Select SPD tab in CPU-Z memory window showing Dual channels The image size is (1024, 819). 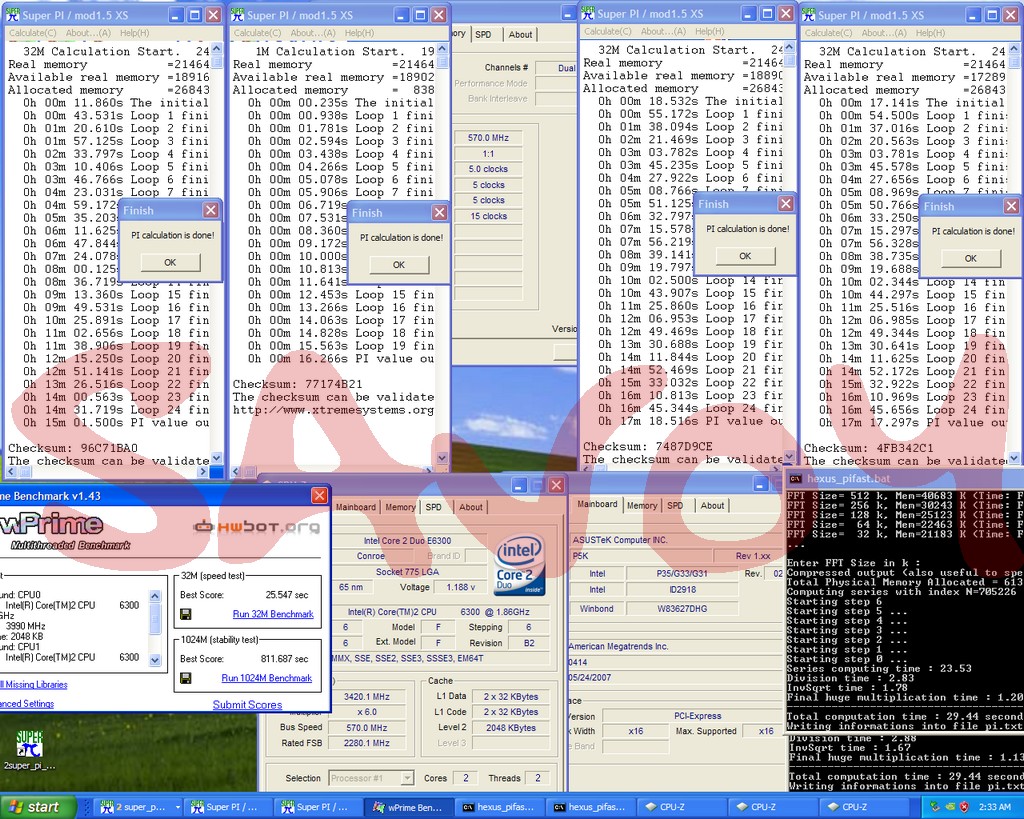[483, 35]
